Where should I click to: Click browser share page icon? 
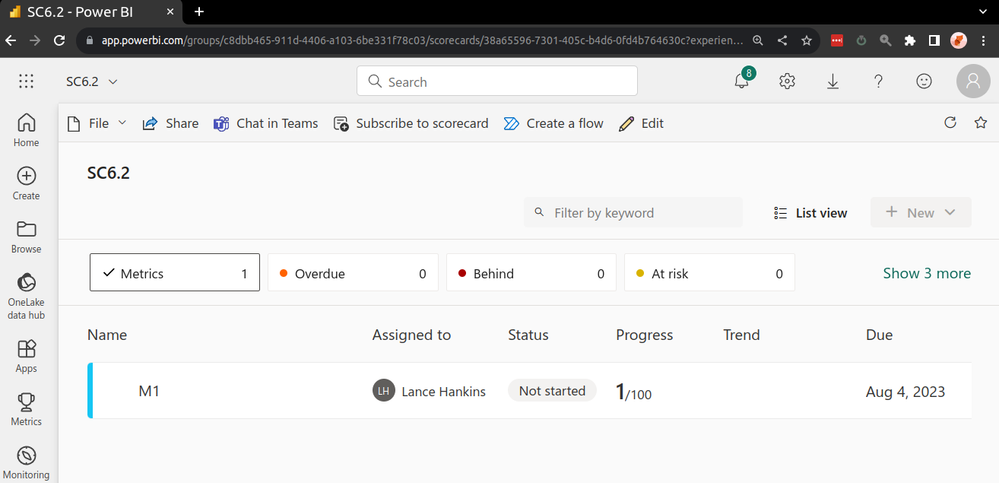tap(782, 40)
